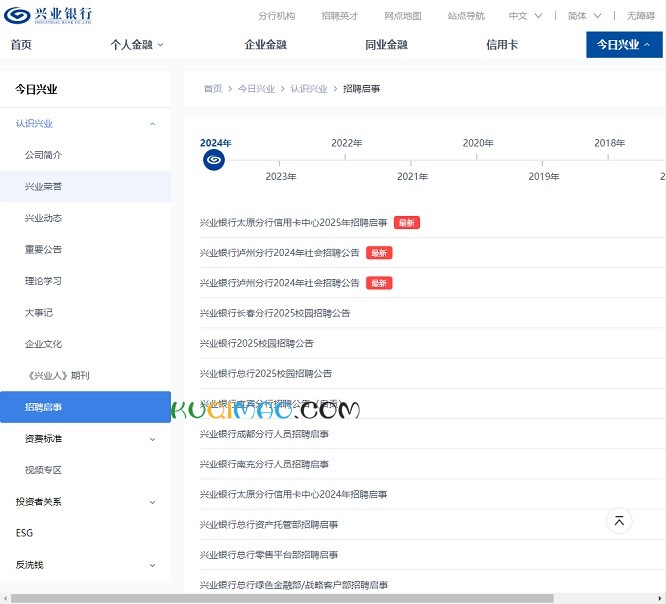Image resolution: width=666 pixels, height=604 pixels.
Task: Select 2021年 on the timeline
Action: coord(412,176)
